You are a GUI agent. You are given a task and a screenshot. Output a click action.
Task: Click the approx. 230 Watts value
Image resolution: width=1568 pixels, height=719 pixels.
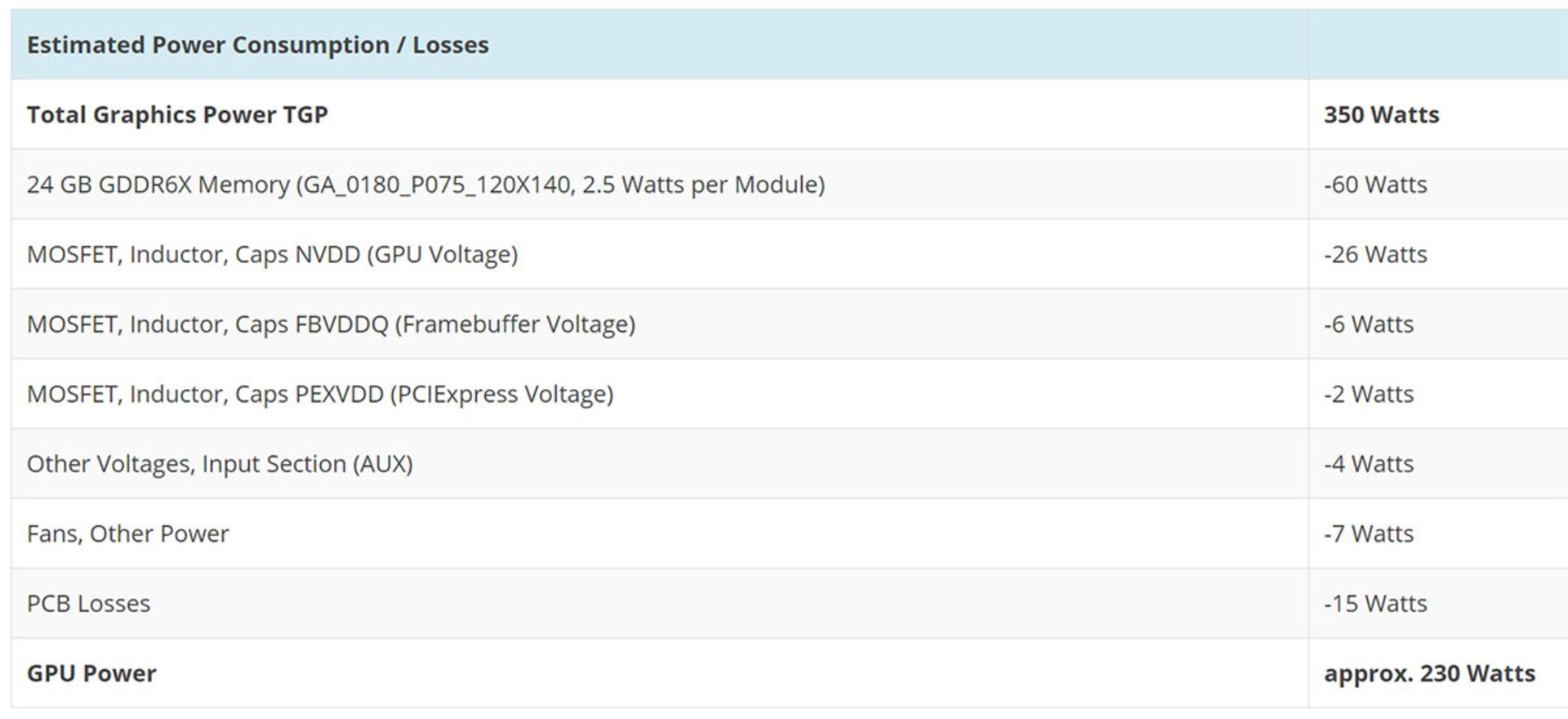pyautogui.click(x=1429, y=673)
